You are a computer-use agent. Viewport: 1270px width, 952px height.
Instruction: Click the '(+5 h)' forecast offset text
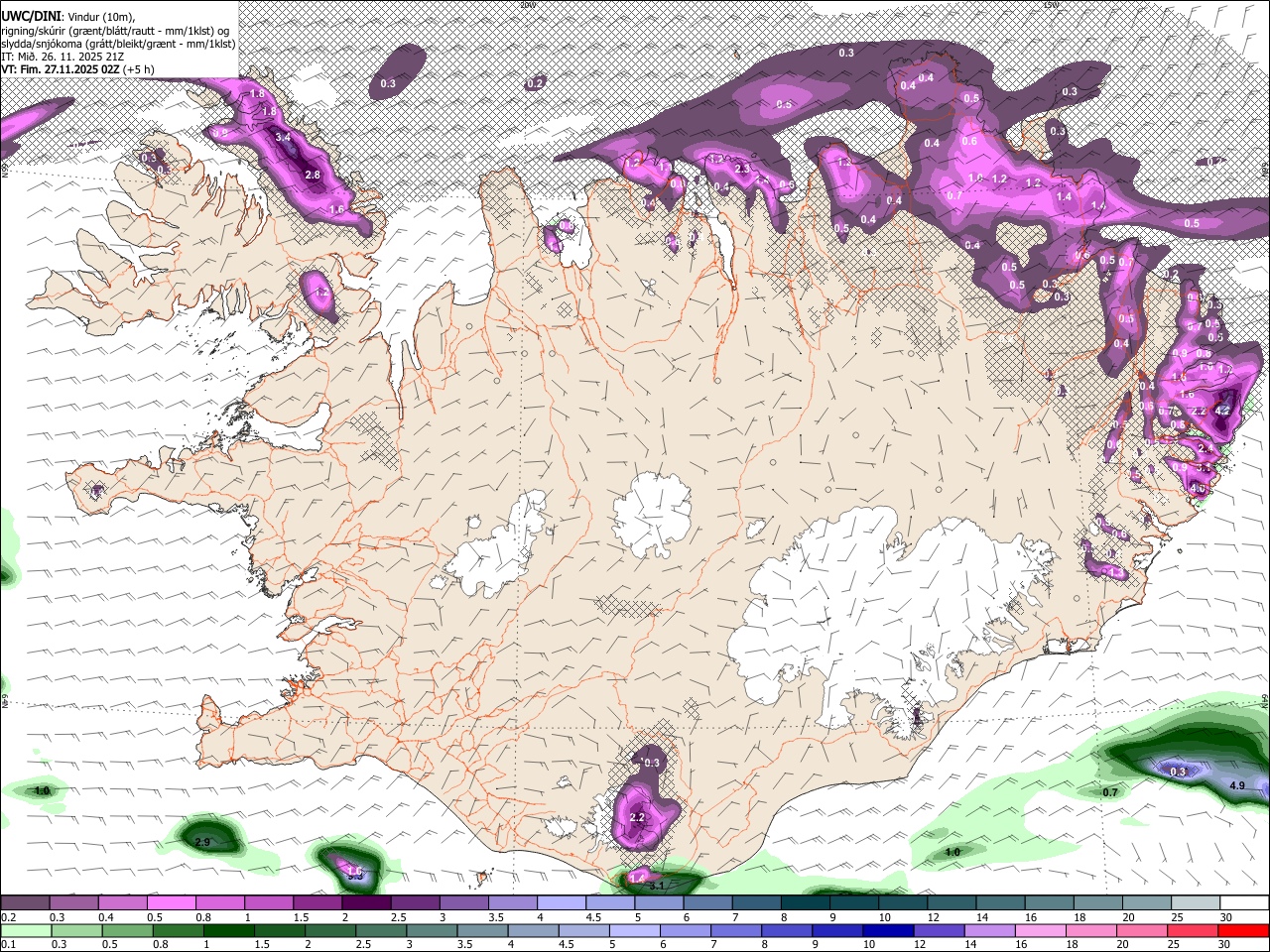(x=139, y=69)
